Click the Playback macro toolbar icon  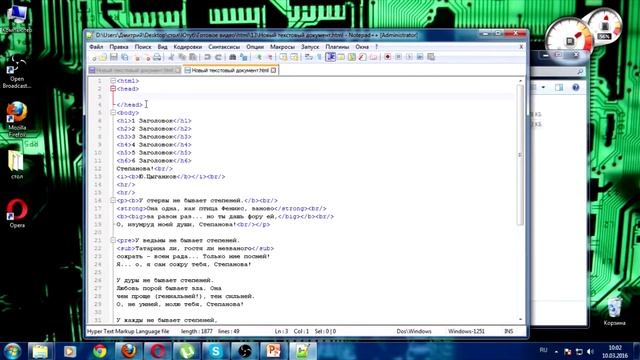[x=409, y=57]
